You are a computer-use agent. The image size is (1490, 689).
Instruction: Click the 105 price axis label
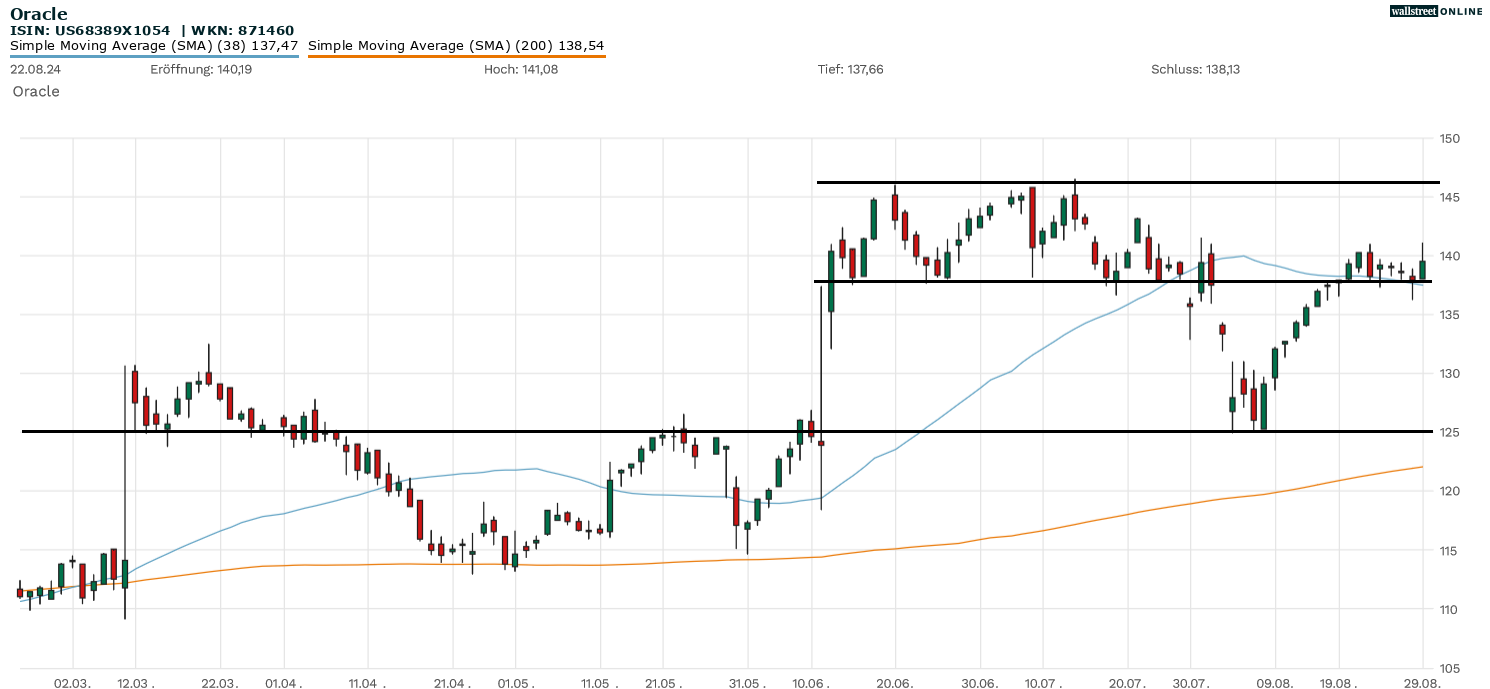pyautogui.click(x=1448, y=668)
